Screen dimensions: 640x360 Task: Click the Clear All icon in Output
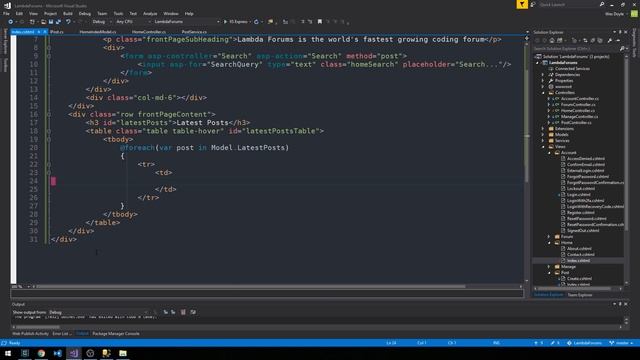(183, 312)
